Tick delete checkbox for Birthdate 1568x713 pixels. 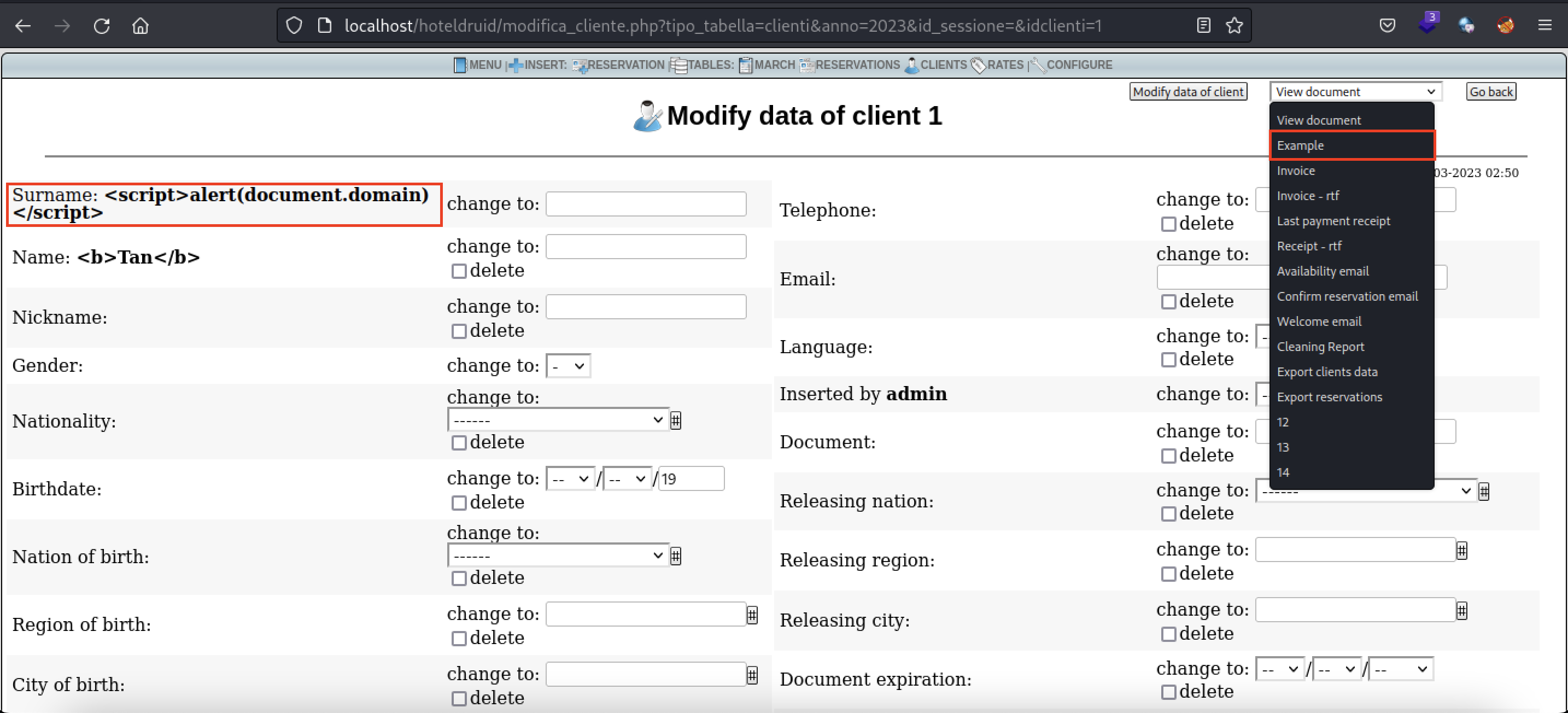pyautogui.click(x=459, y=503)
